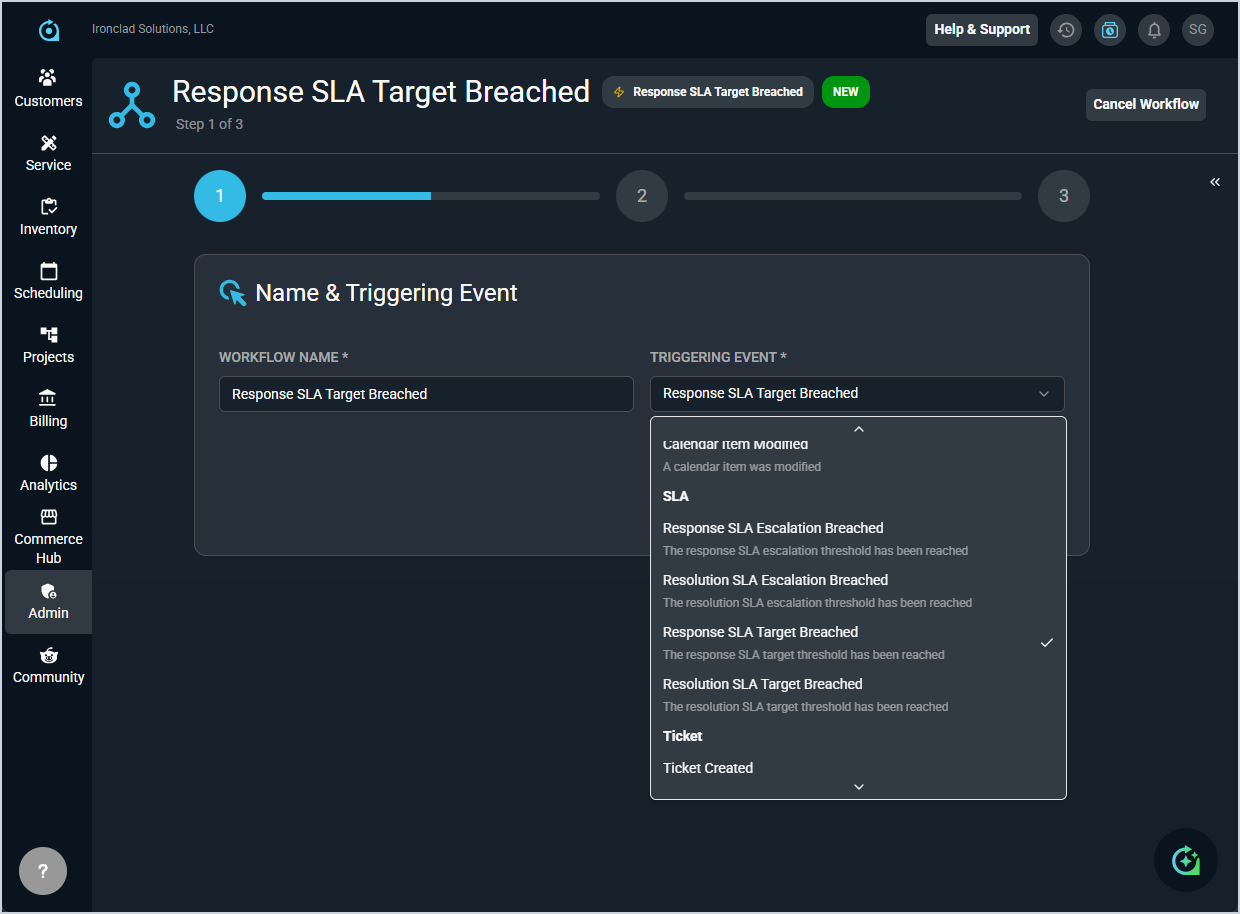Open the Customers section
This screenshot has width=1240, height=914.
[x=48, y=89]
